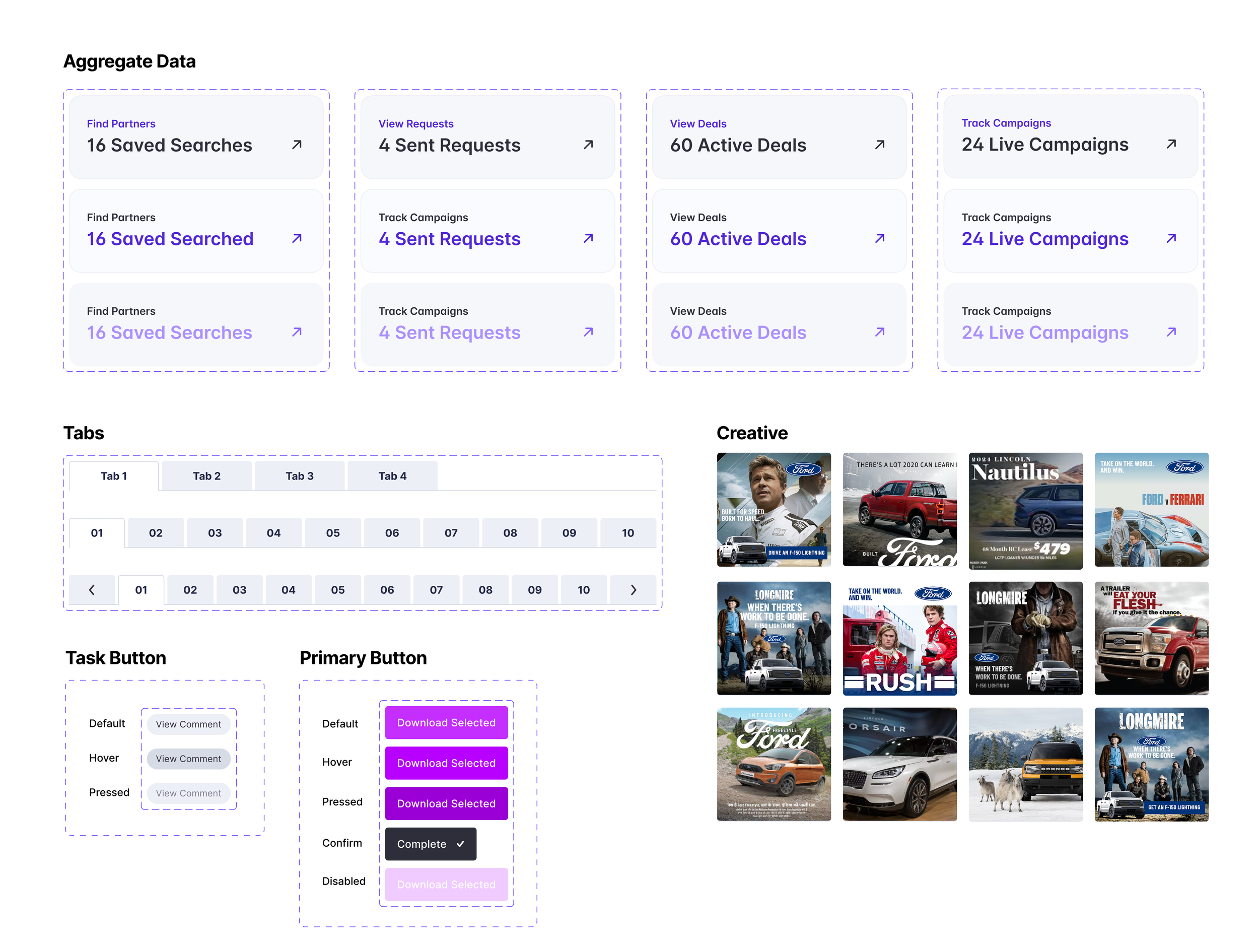Viewport: 1259px width, 952px height.
Task: Switch to Tab 3
Action: 299,476
